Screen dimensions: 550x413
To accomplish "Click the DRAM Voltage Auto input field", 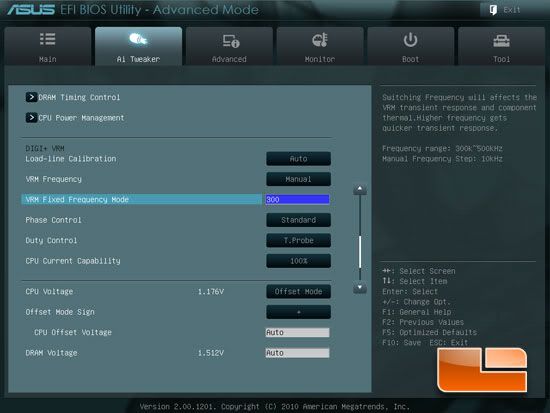I will point(297,353).
